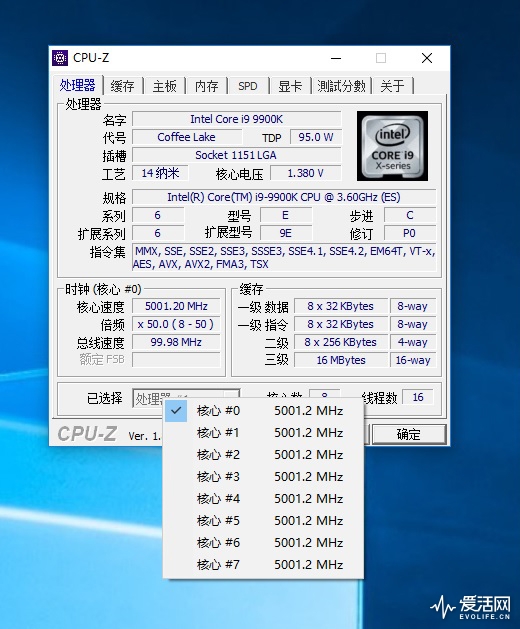Switch to the 缓存 tab
520x629 pixels.
pos(122,86)
